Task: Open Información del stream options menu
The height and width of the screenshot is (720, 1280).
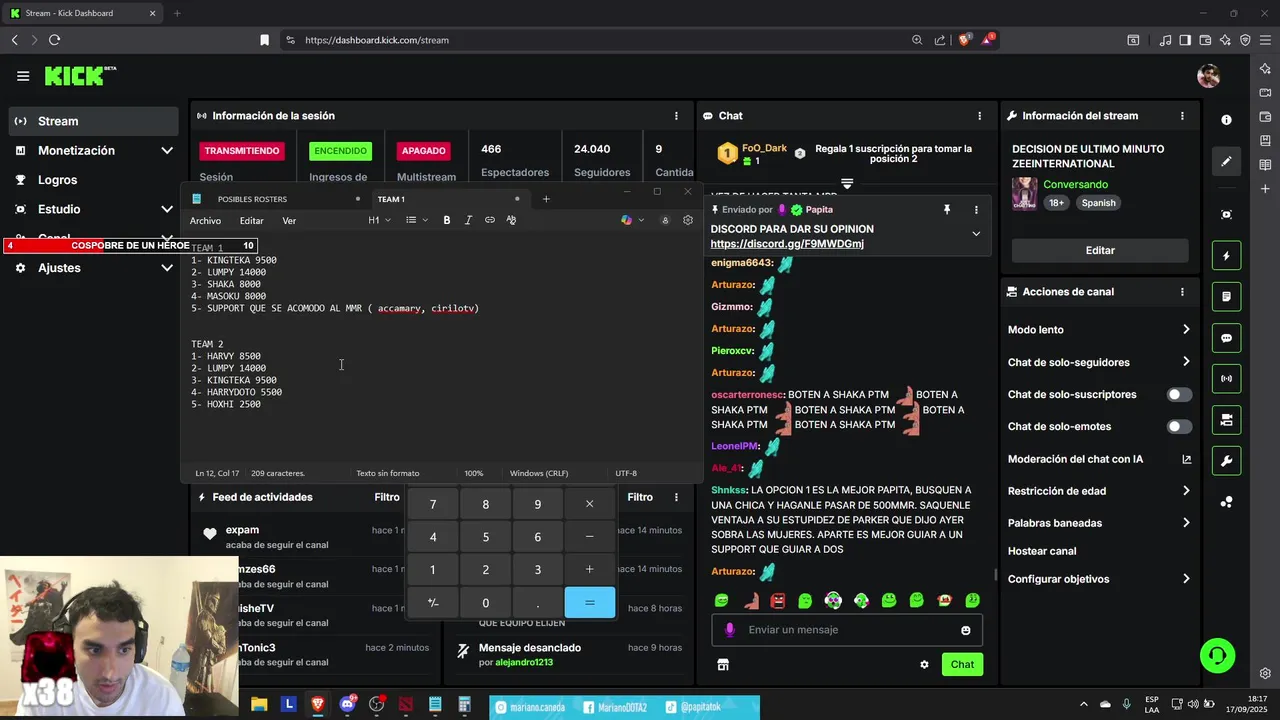Action: 1183,116
